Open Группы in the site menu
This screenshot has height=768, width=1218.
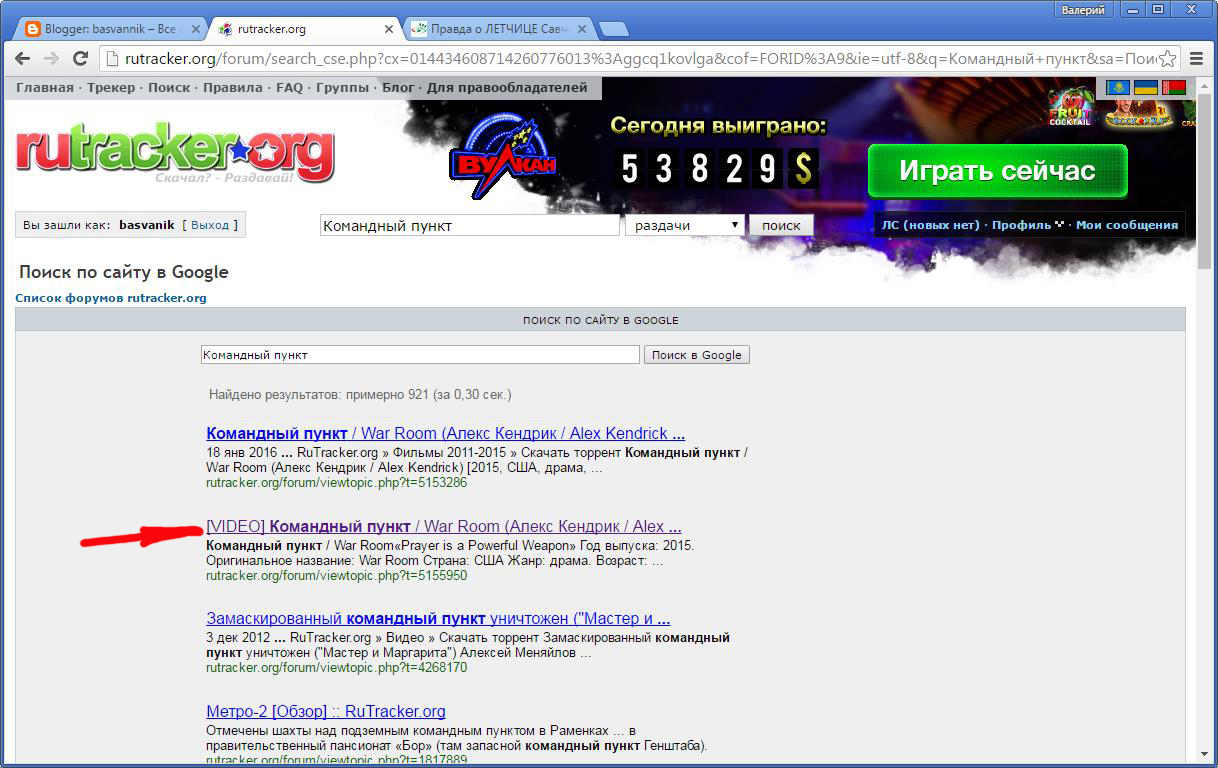(x=343, y=87)
